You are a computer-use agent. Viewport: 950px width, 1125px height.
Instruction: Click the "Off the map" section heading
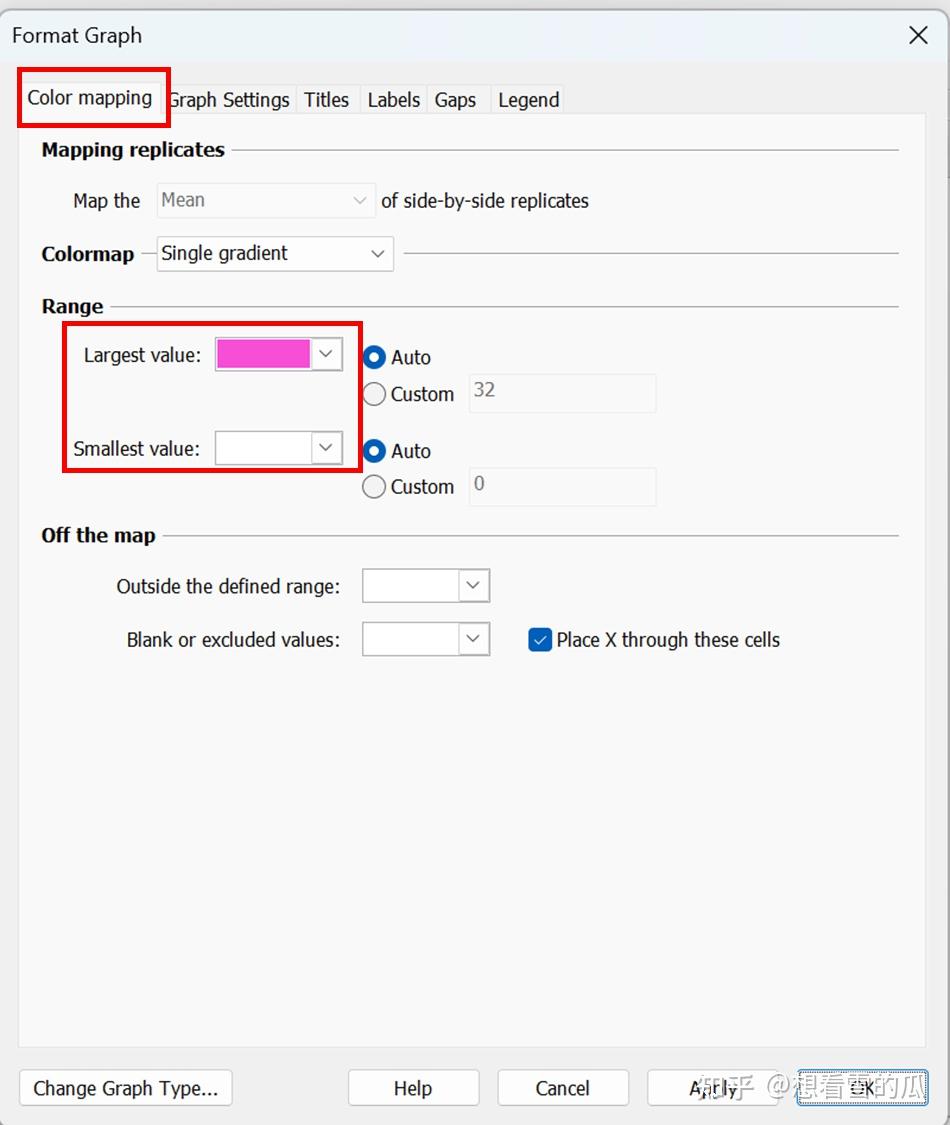click(x=98, y=535)
